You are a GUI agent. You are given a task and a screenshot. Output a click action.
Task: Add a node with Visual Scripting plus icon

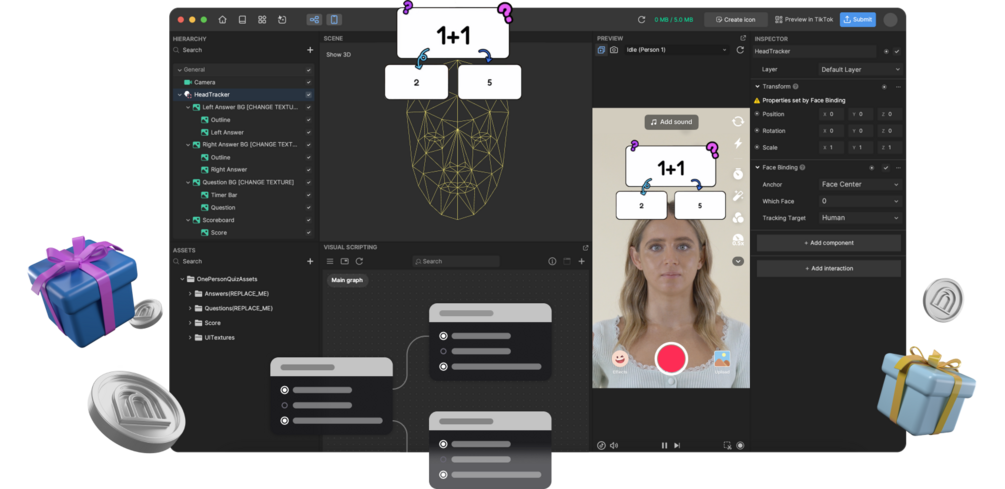[581, 261]
